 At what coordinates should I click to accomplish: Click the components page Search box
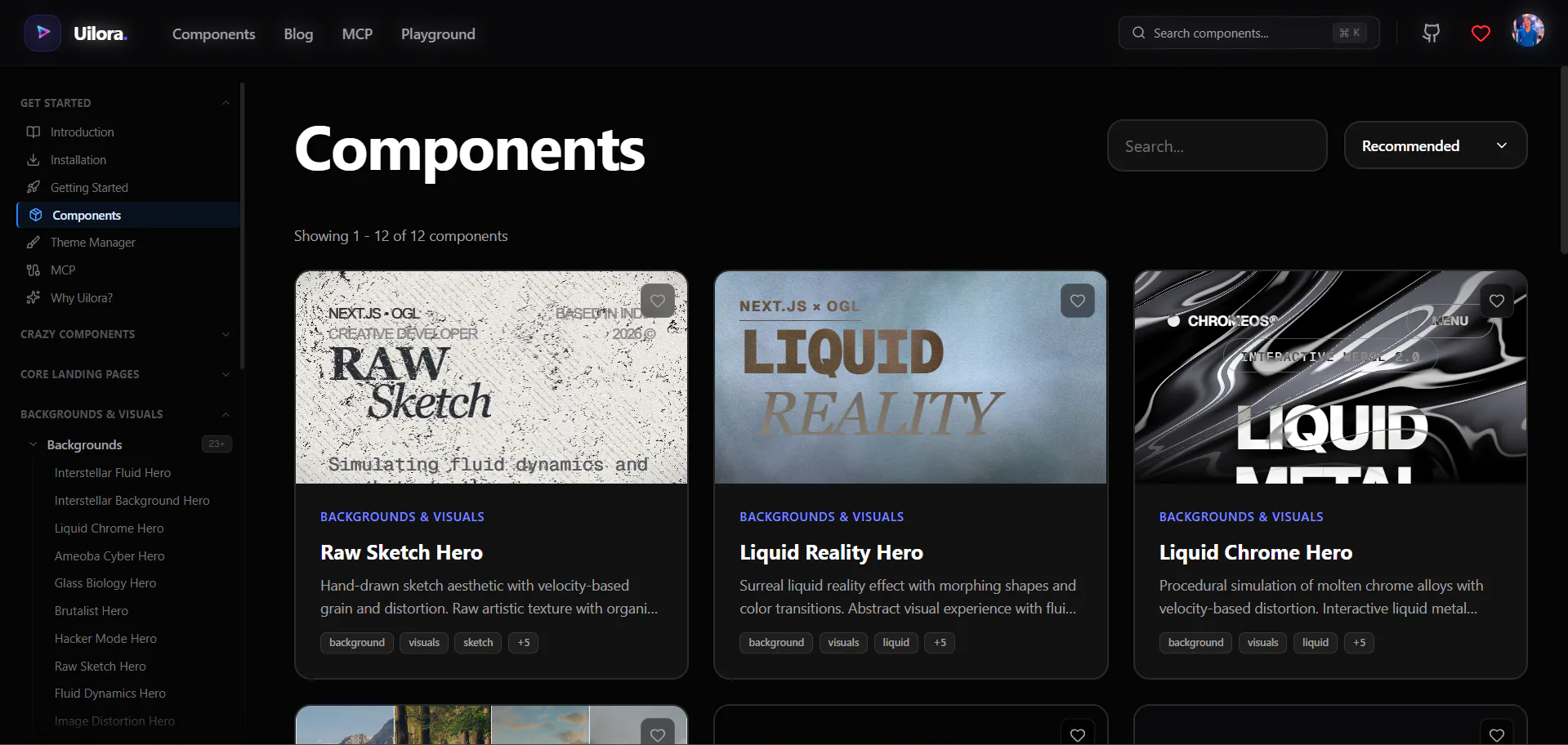[1217, 145]
